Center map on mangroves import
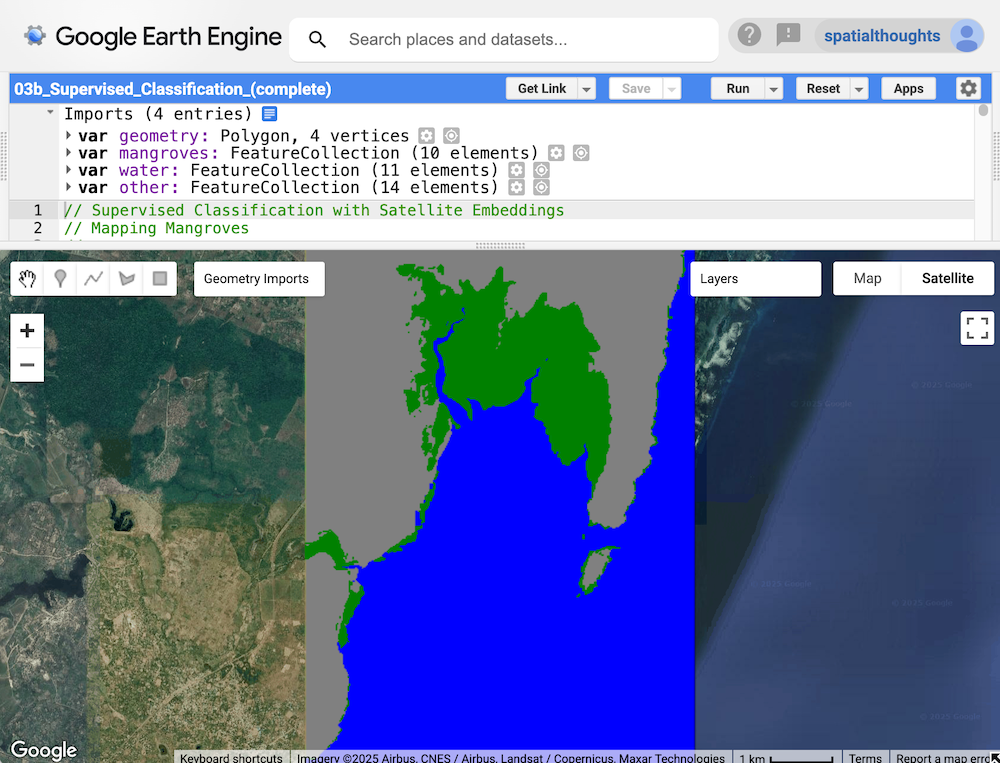 pyautogui.click(x=581, y=153)
